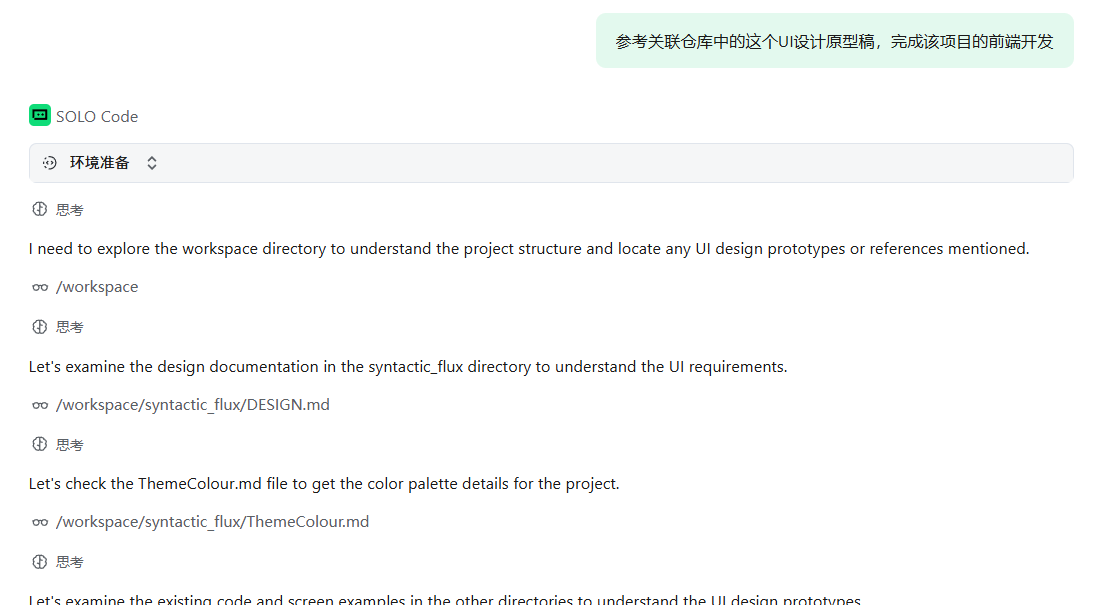Image resolution: width=1110 pixels, height=605 pixels.
Task: Select the green user prompt message bubble
Action: (x=834, y=41)
